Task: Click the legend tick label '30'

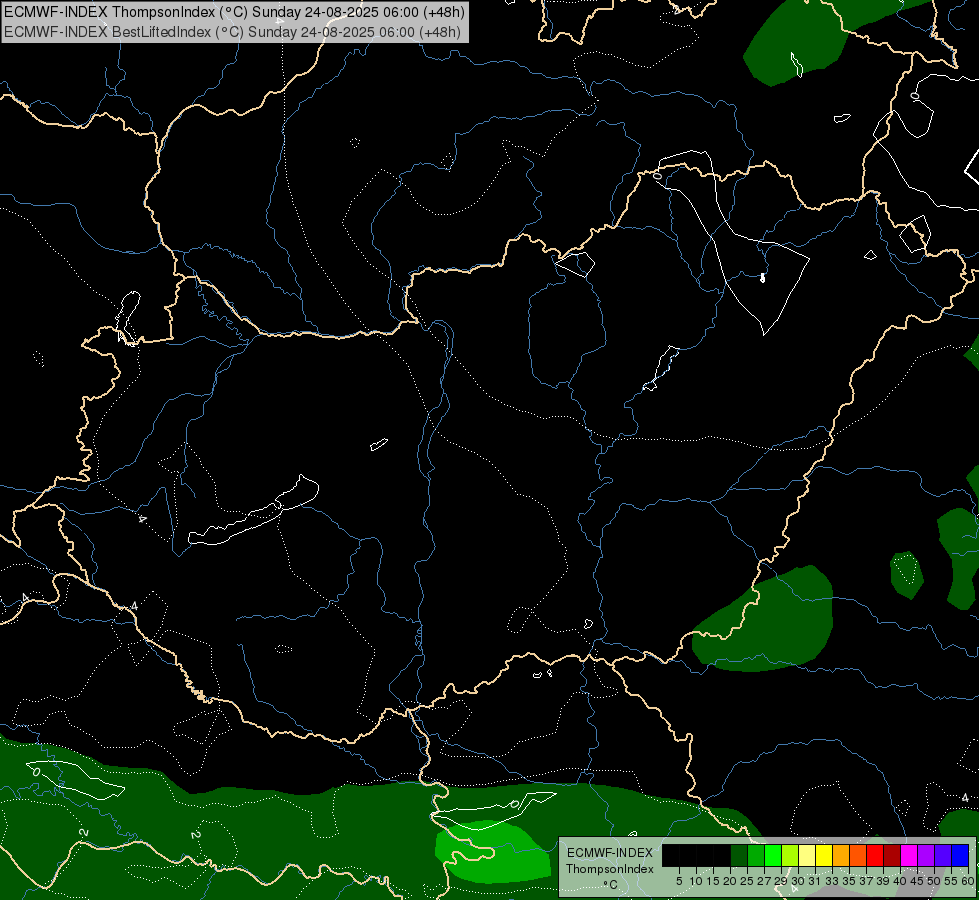Action: (x=798, y=881)
